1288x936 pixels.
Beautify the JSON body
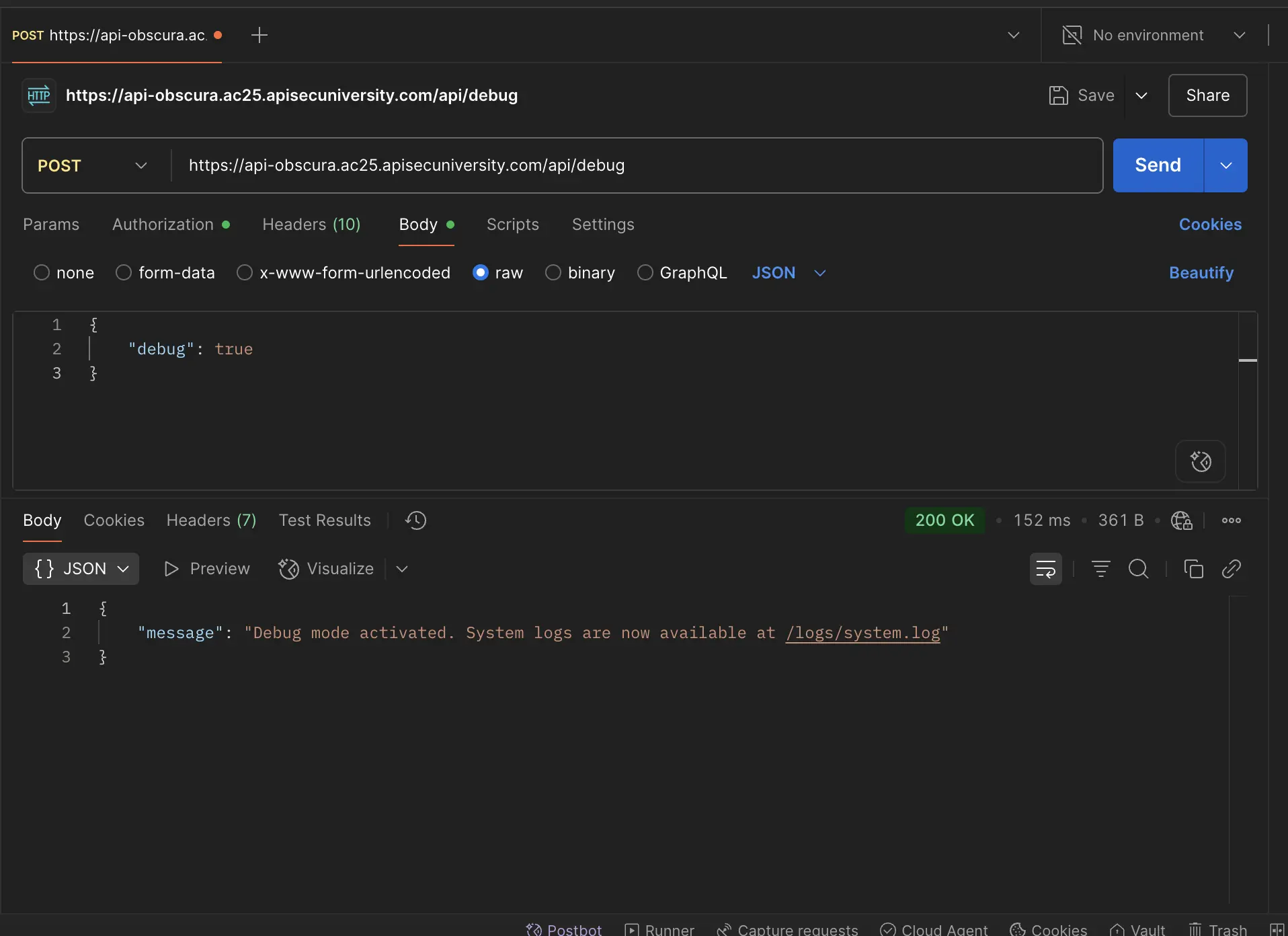[x=1201, y=272]
